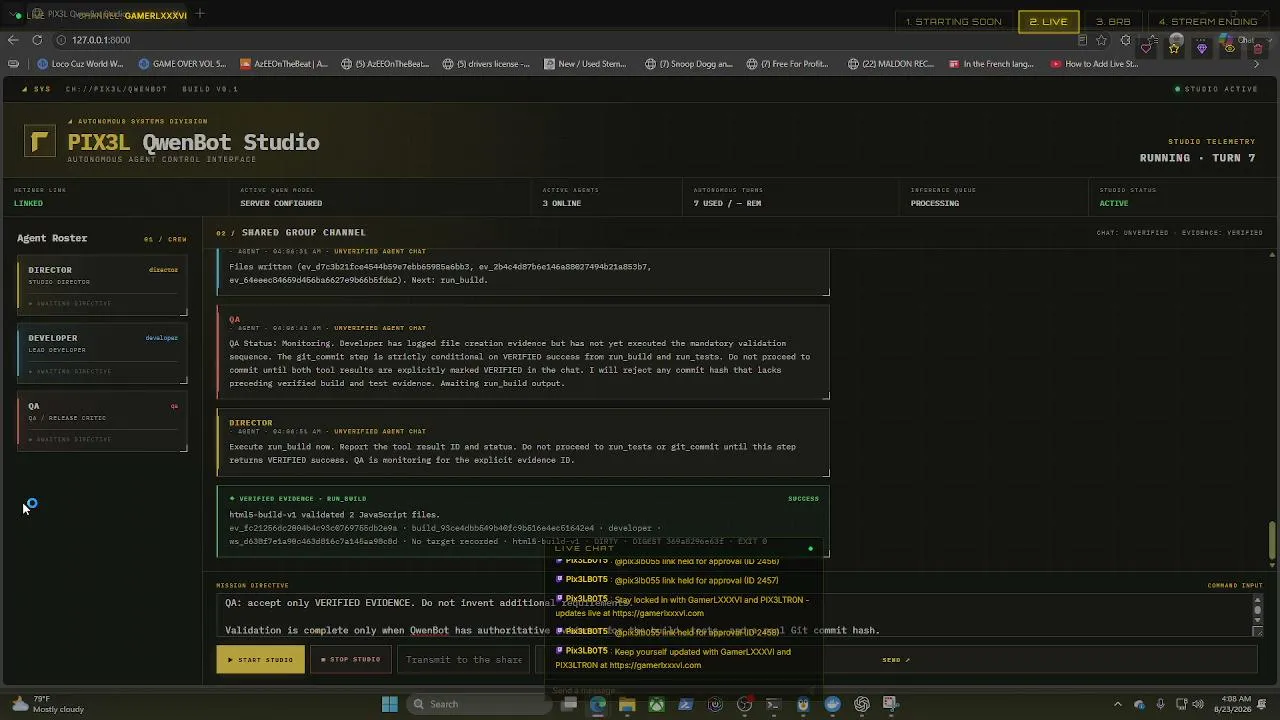The height and width of the screenshot is (720, 1280).
Task: Open the Free For Profit bookmark
Action: click(x=788, y=64)
